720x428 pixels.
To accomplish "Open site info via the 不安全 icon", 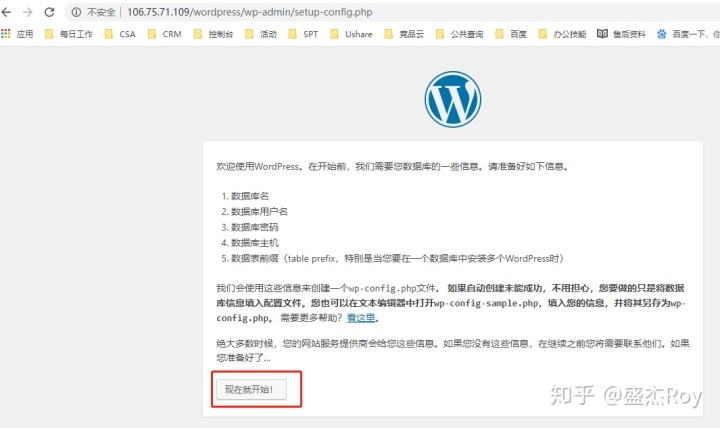I will [x=76, y=12].
